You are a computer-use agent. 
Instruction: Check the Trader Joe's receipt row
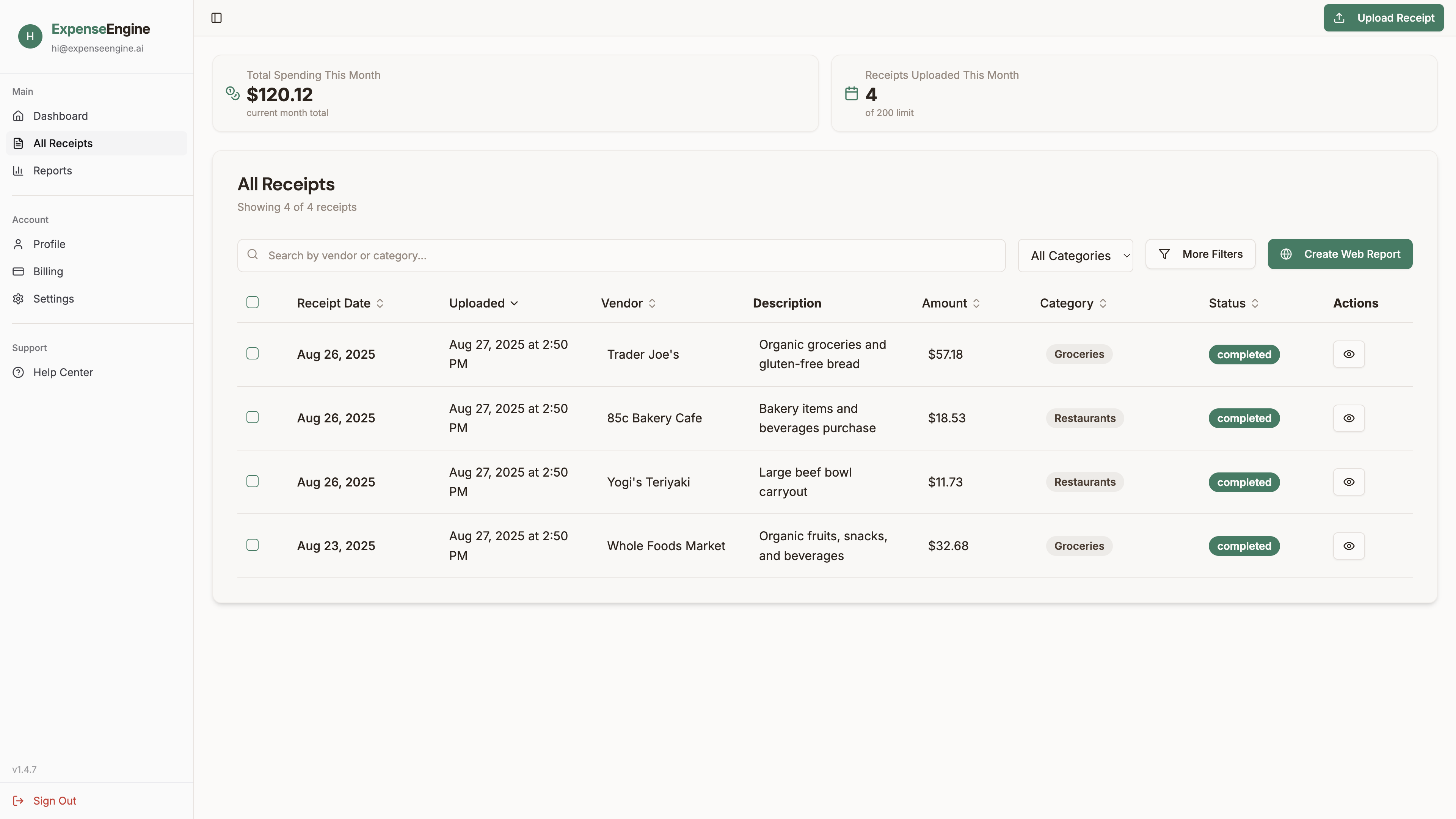(x=253, y=353)
